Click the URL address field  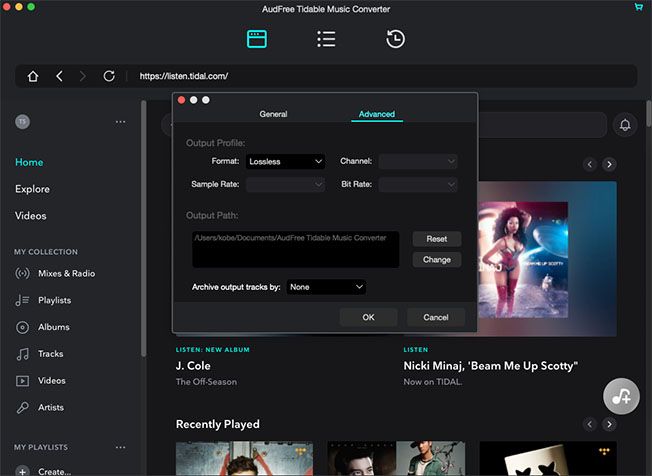(x=184, y=76)
